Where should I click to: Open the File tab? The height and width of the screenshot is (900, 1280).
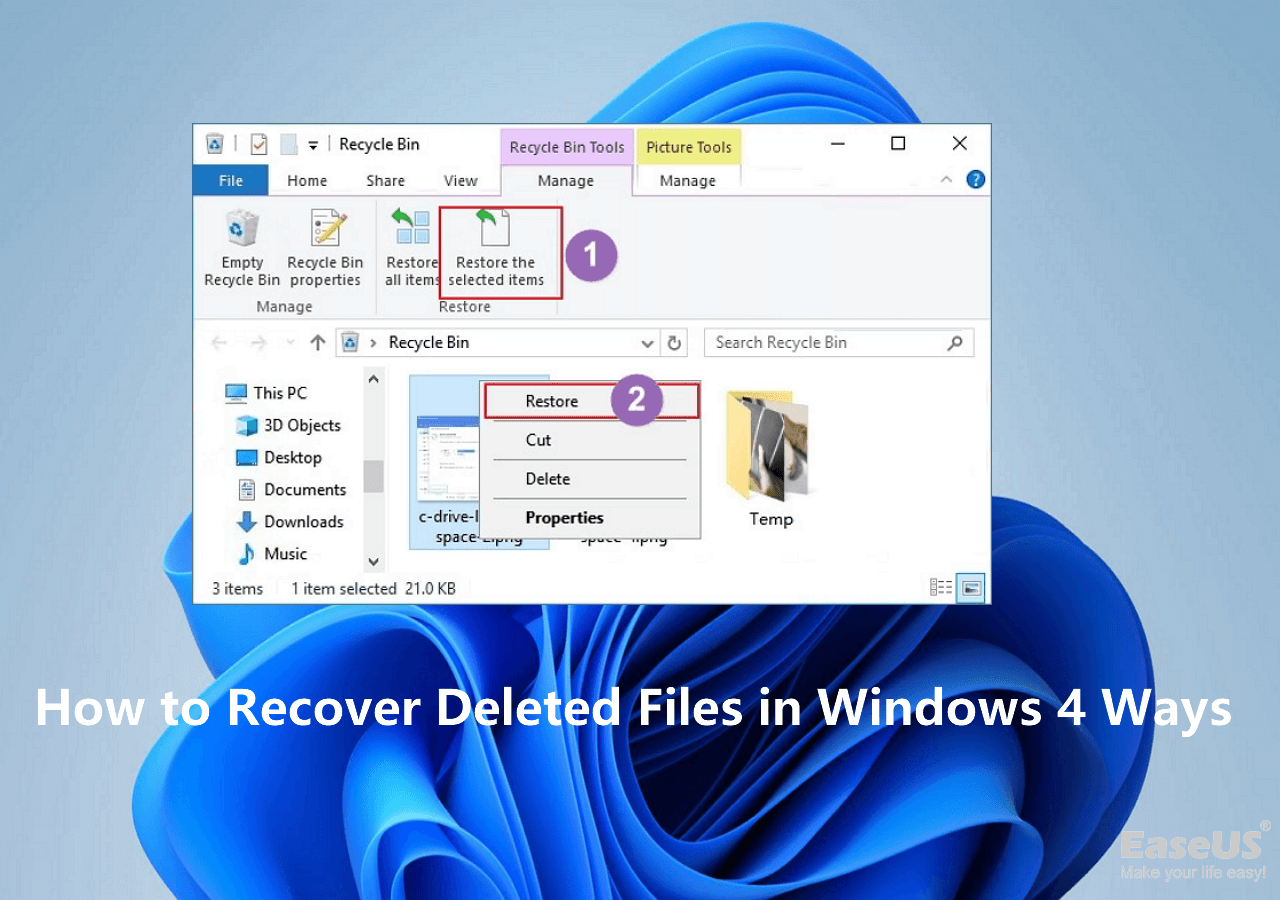pyautogui.click(x=230, y=180)
